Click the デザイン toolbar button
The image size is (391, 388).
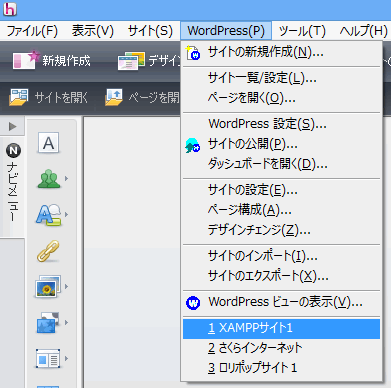pos(149,61)
